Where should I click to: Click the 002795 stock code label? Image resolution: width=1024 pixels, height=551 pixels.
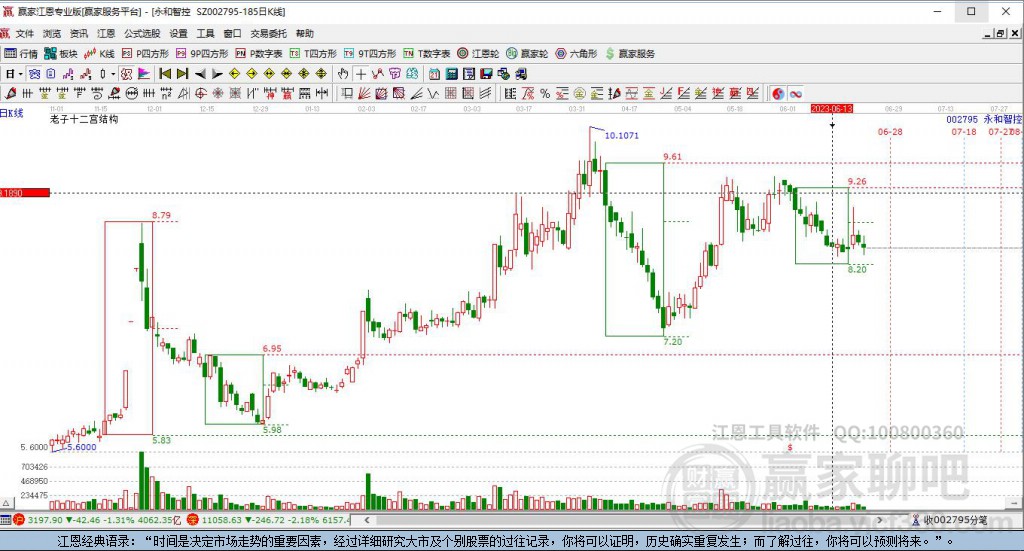point(962,119)
